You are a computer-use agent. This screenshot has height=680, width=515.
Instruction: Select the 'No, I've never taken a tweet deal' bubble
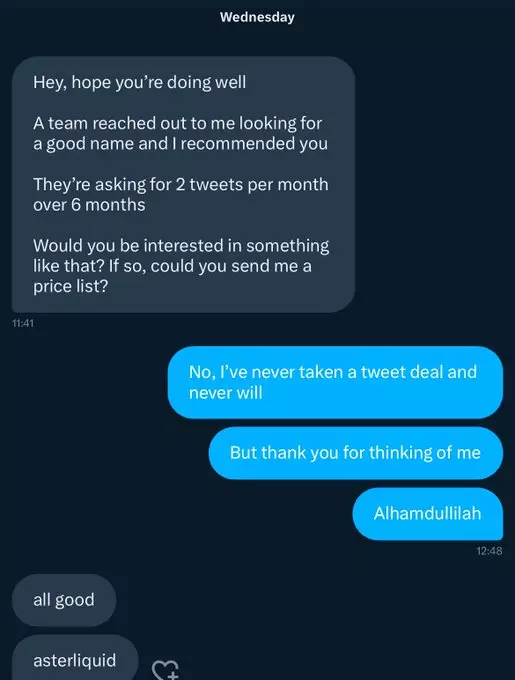click(x=336, y=382)
